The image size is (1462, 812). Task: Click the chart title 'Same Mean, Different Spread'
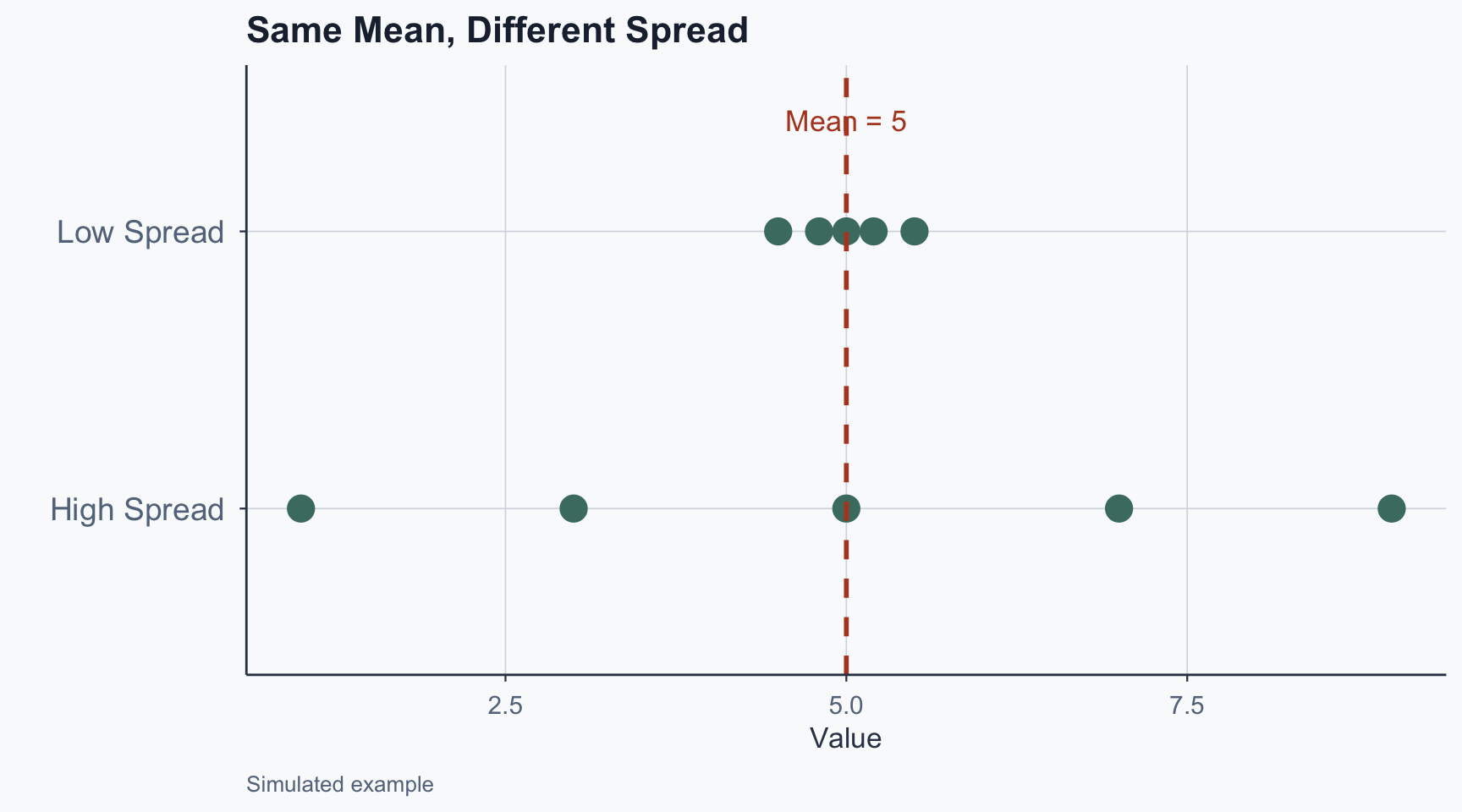[x=497, y=31]
